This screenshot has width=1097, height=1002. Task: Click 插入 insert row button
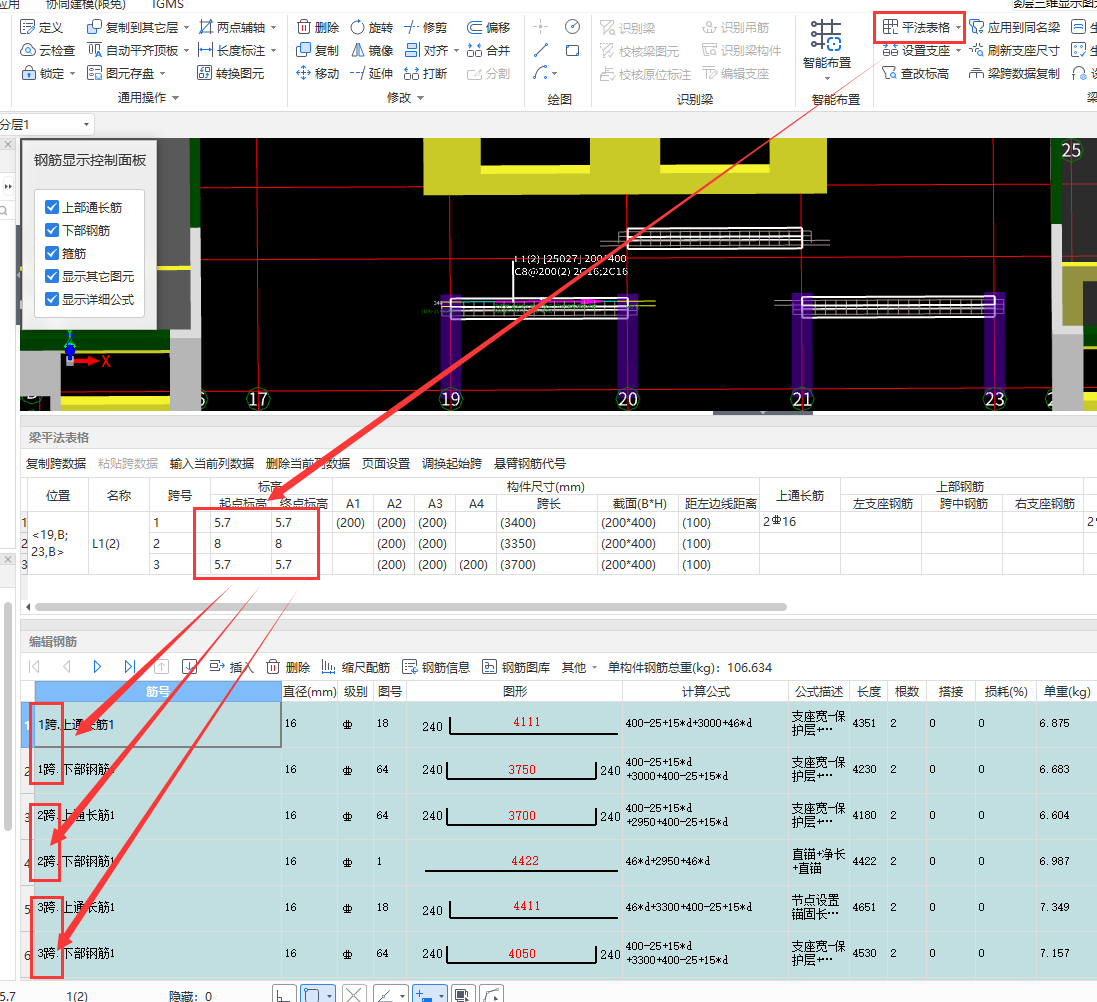pyautogui.click(x=232, y=667)
